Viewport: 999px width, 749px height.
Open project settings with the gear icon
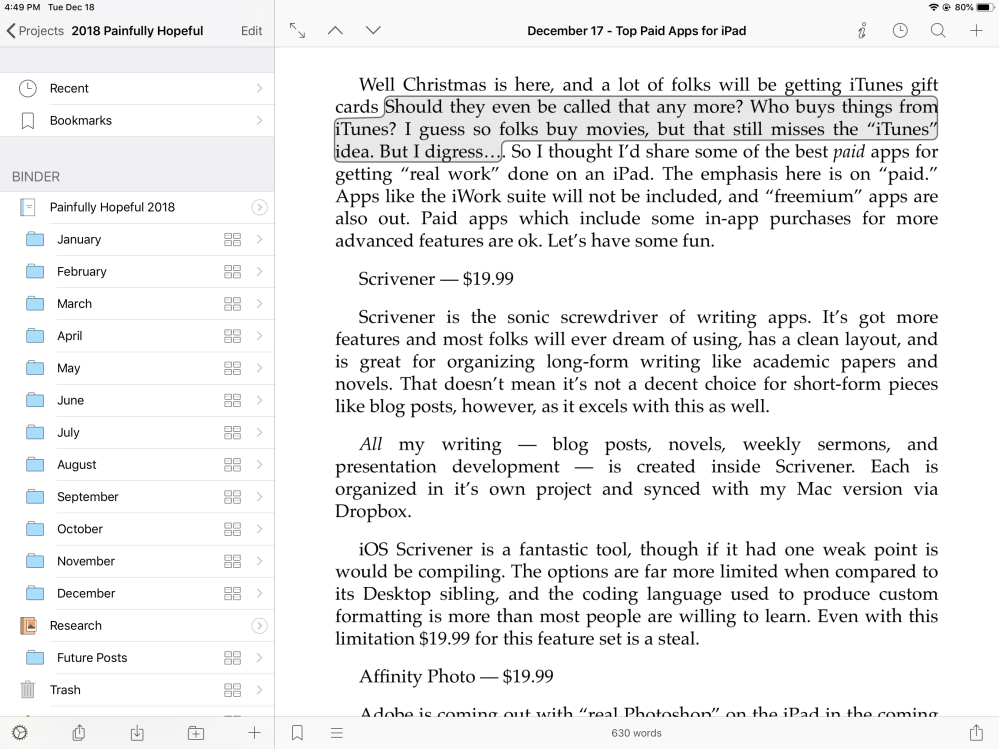point(18,732)
